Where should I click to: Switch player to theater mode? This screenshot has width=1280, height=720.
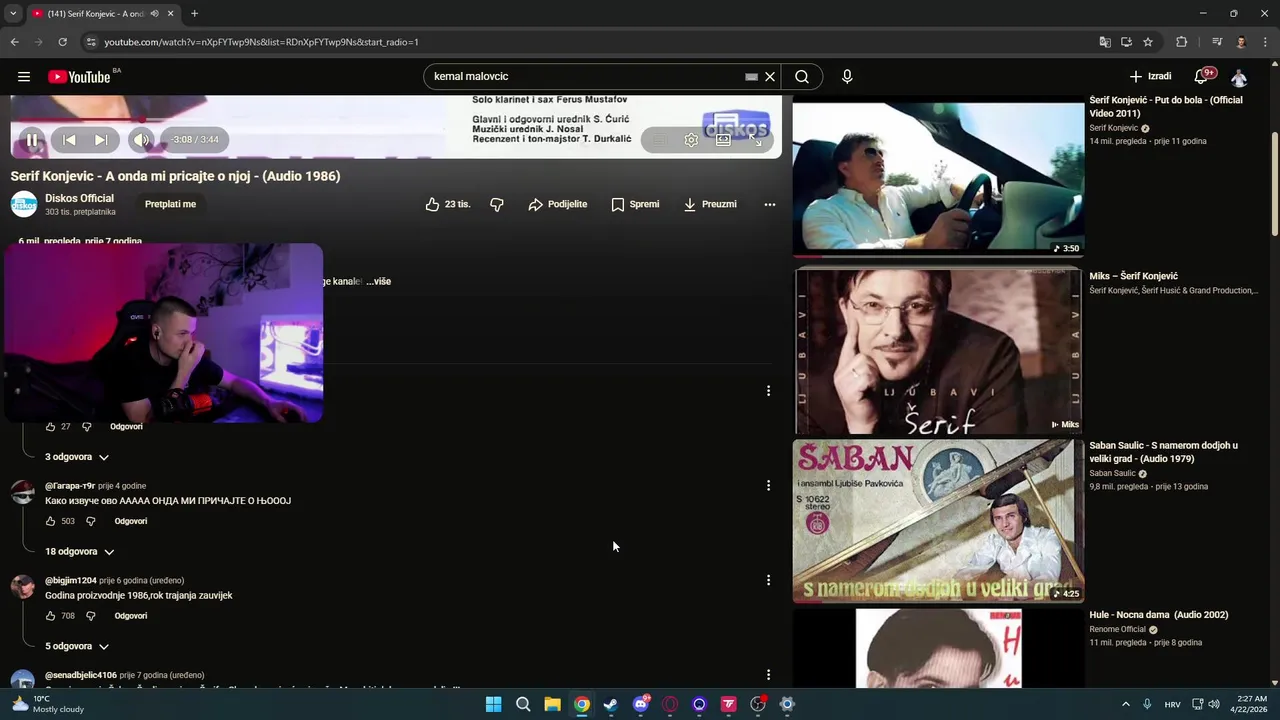[724, 140]
